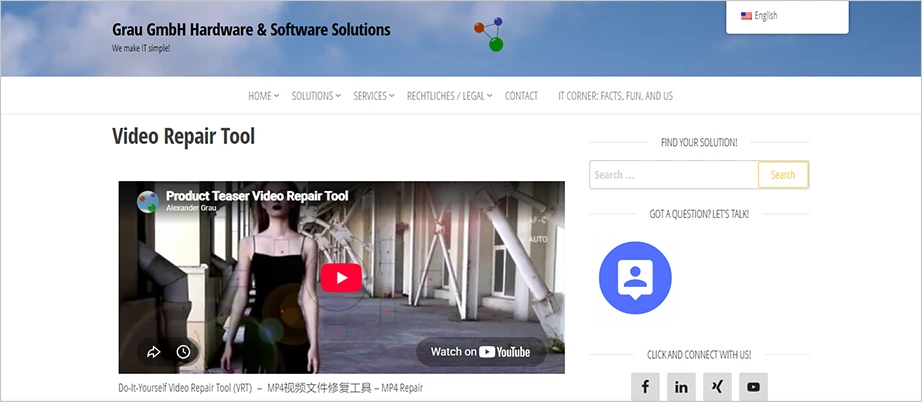Expand the HOME menu chevron
Screen dimensions: 922x402
tap(276, 96)
